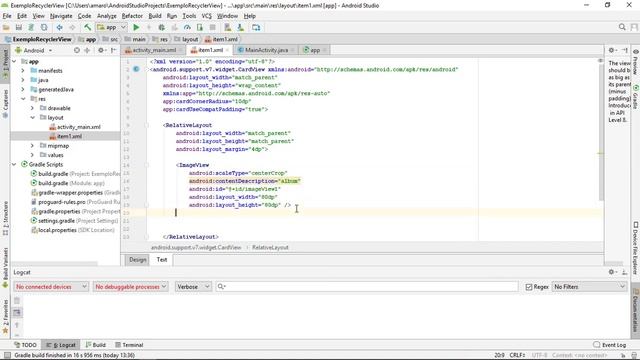Expand the java folder
This screenshot has height=360, width=640.
click(x=23, y=80)
